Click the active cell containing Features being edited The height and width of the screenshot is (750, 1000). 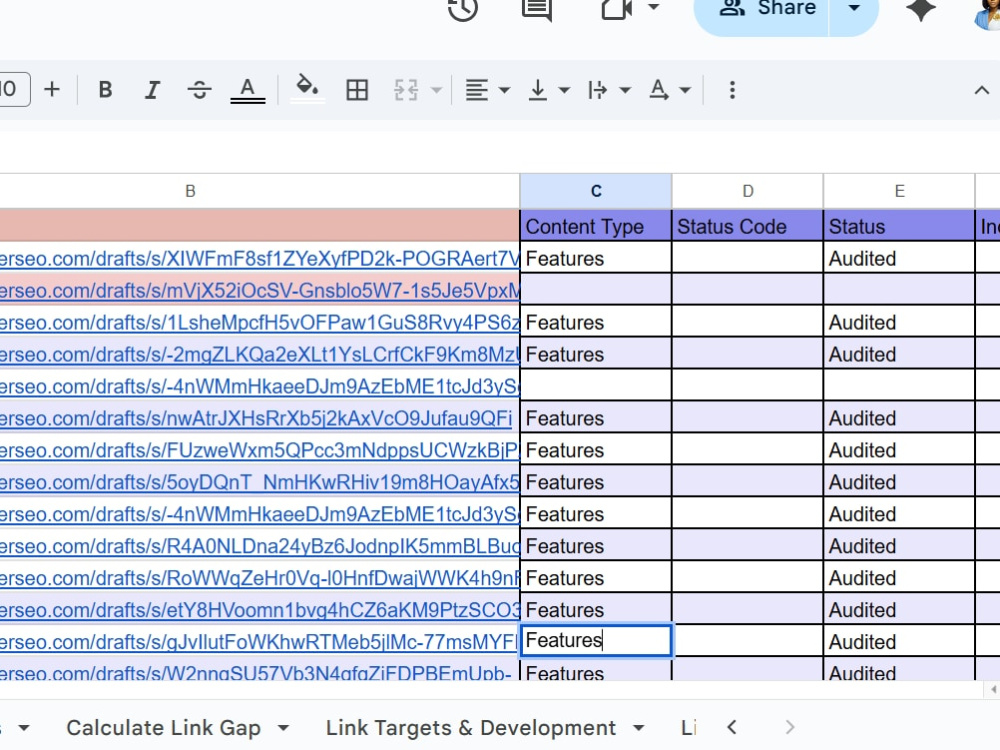pos(596,640)
